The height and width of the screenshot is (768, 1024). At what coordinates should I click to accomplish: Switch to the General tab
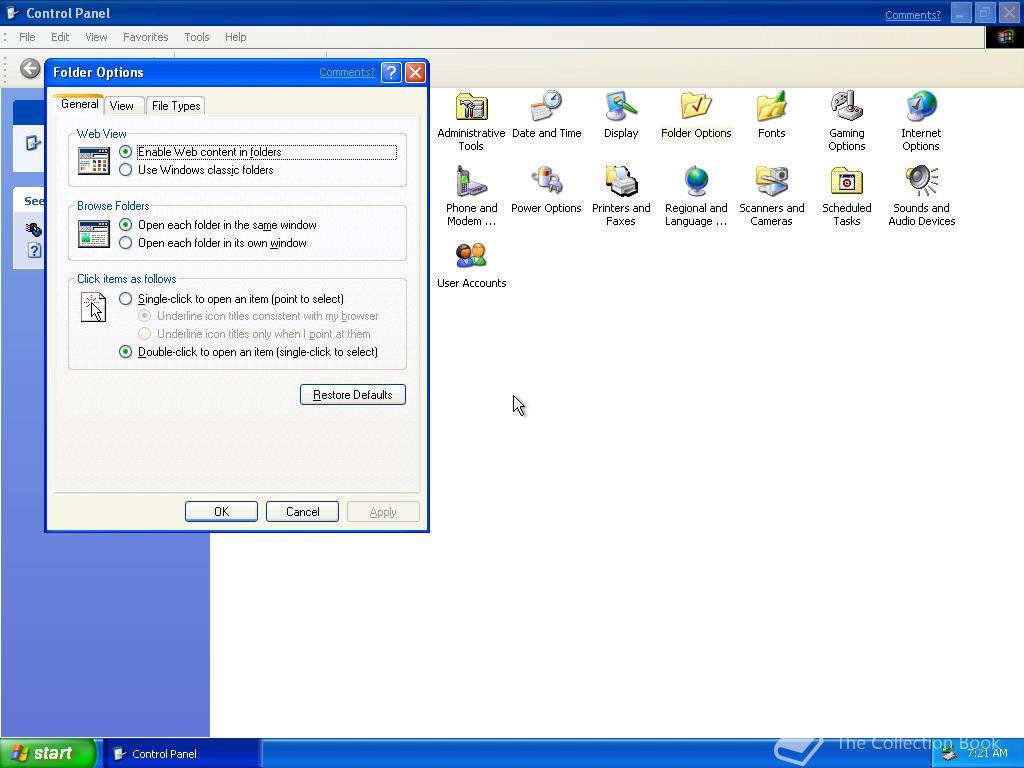tap(80, 104)
